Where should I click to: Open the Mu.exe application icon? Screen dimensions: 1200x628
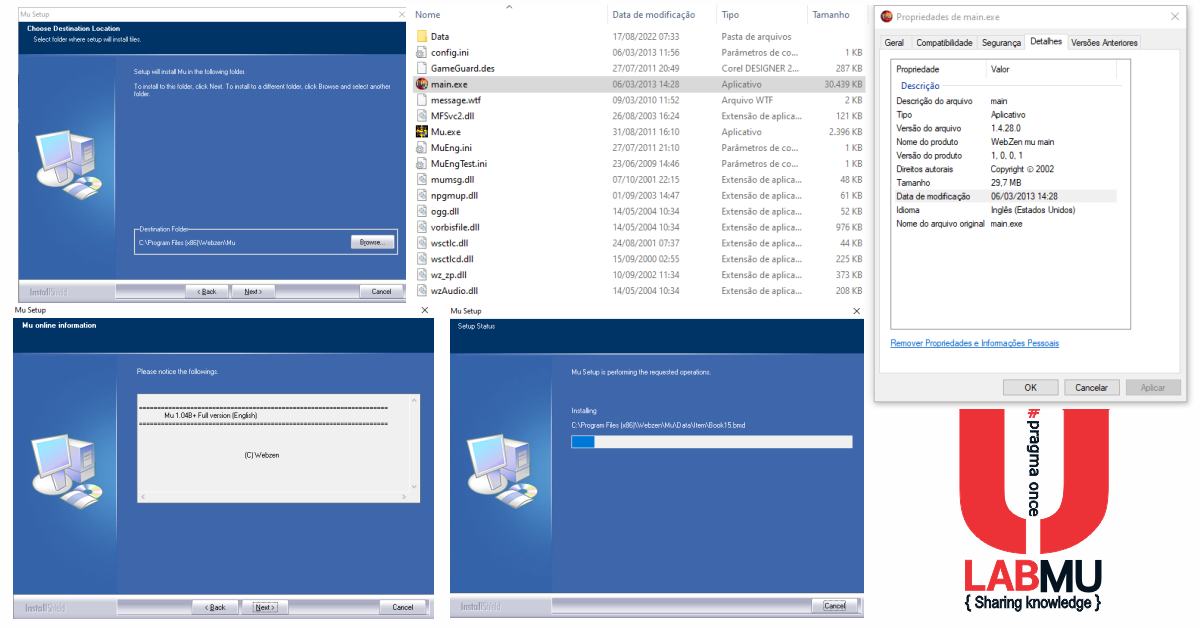pyautogui.click(x=422, y=132)
